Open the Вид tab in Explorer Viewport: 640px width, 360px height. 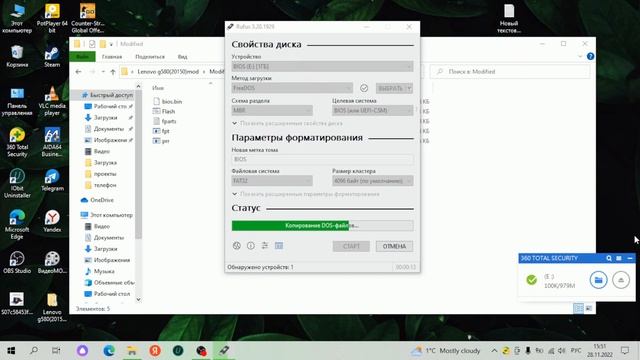tap(182, 57)
